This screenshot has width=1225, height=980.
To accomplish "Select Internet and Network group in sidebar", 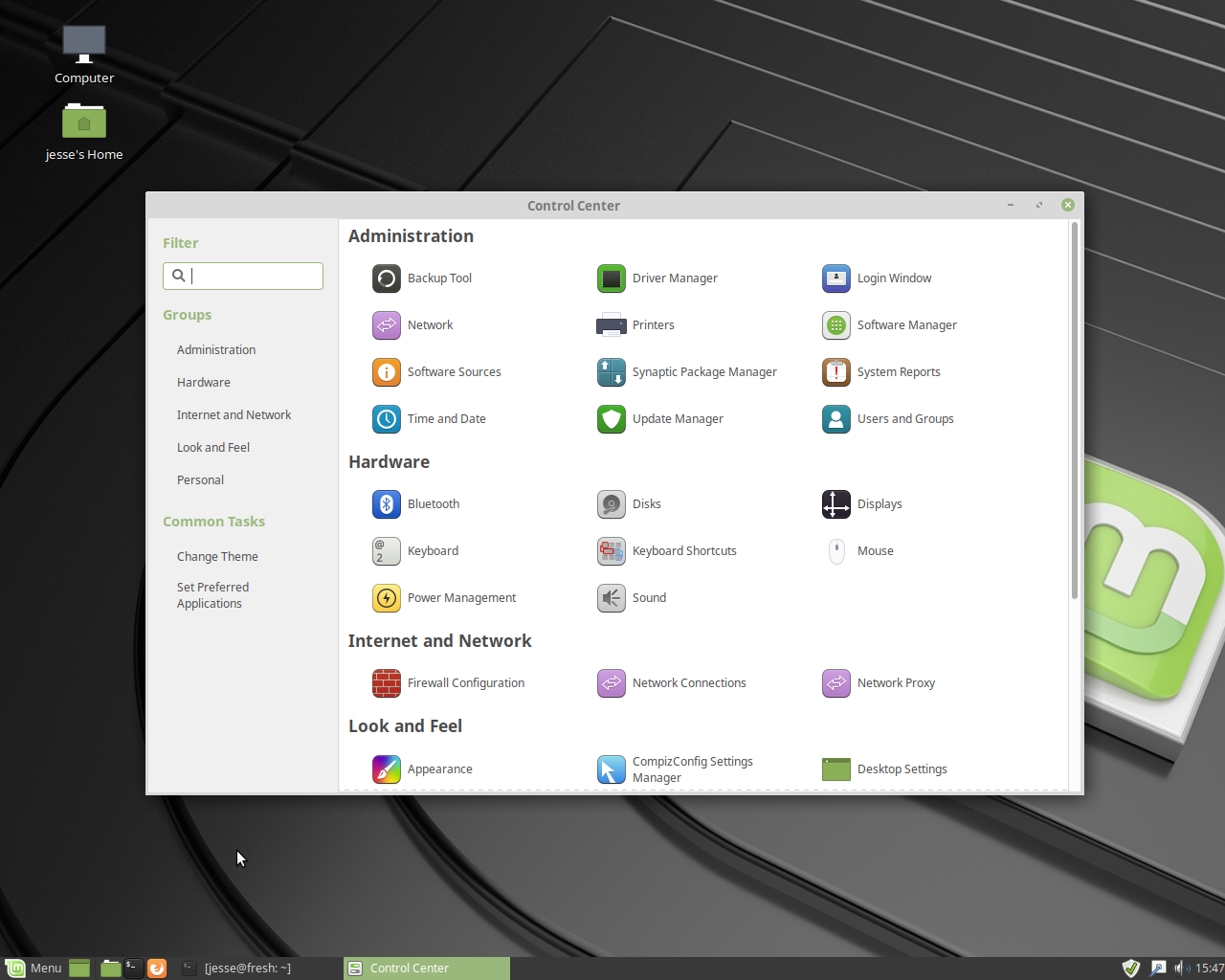I will (234, 415).
